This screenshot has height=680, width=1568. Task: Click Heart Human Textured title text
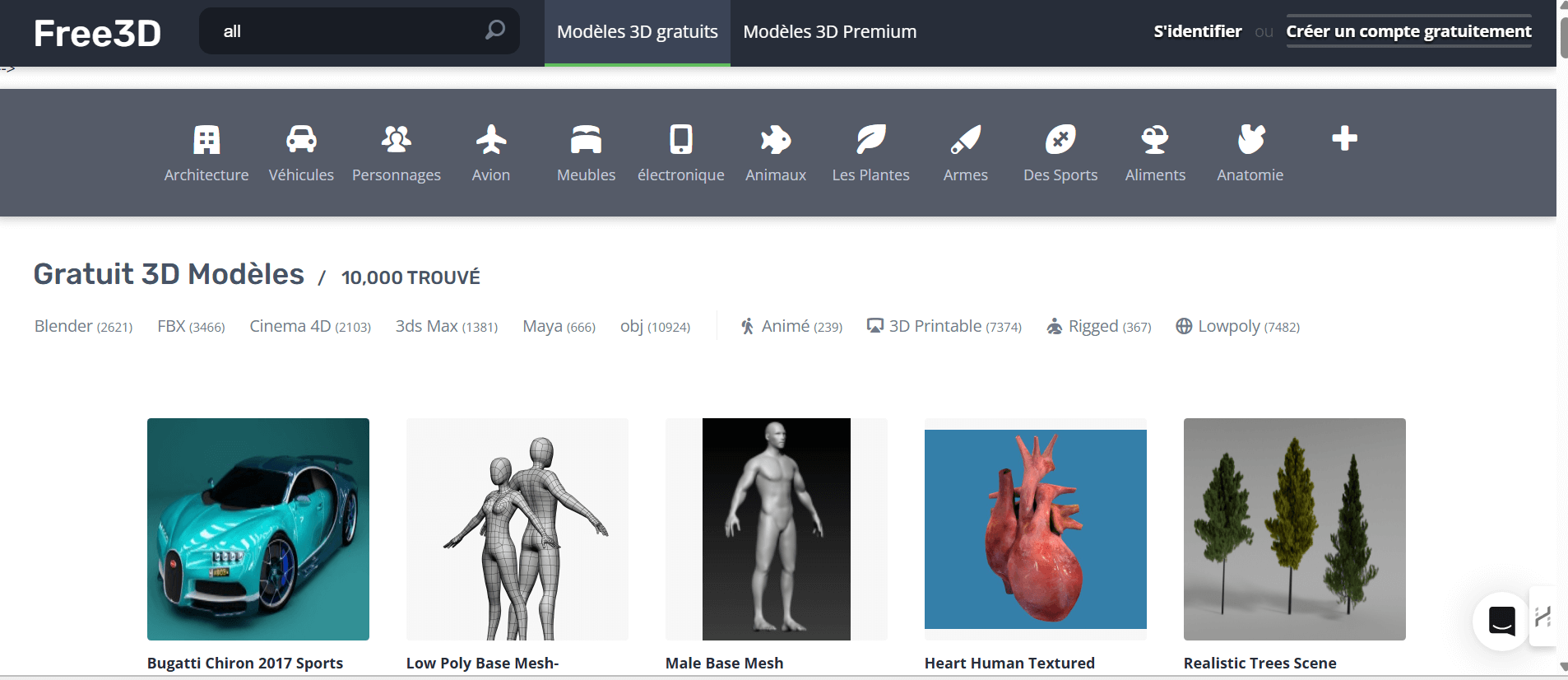(x=1009, y=663)
